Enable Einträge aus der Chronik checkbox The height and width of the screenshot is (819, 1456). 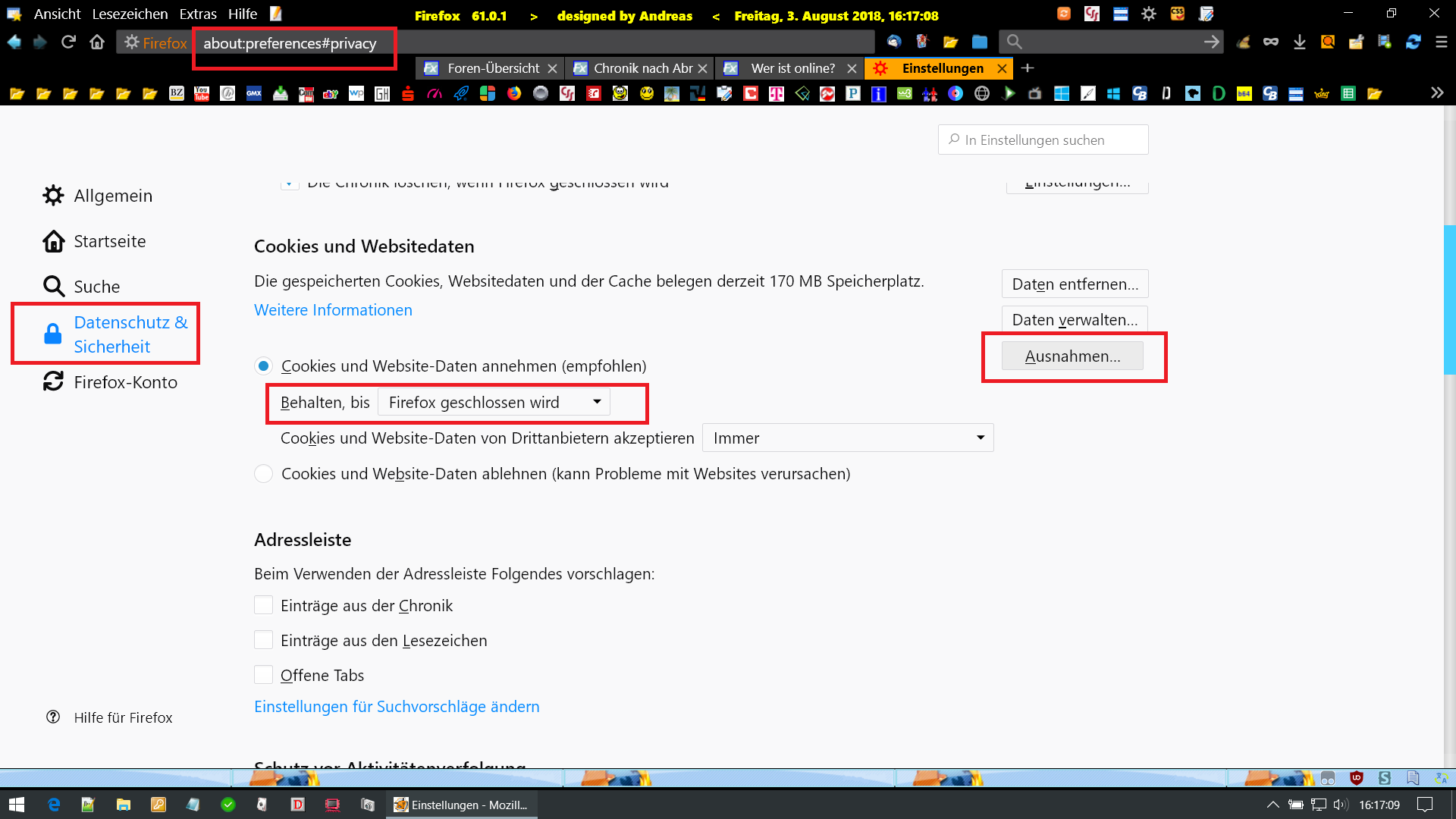263,605
